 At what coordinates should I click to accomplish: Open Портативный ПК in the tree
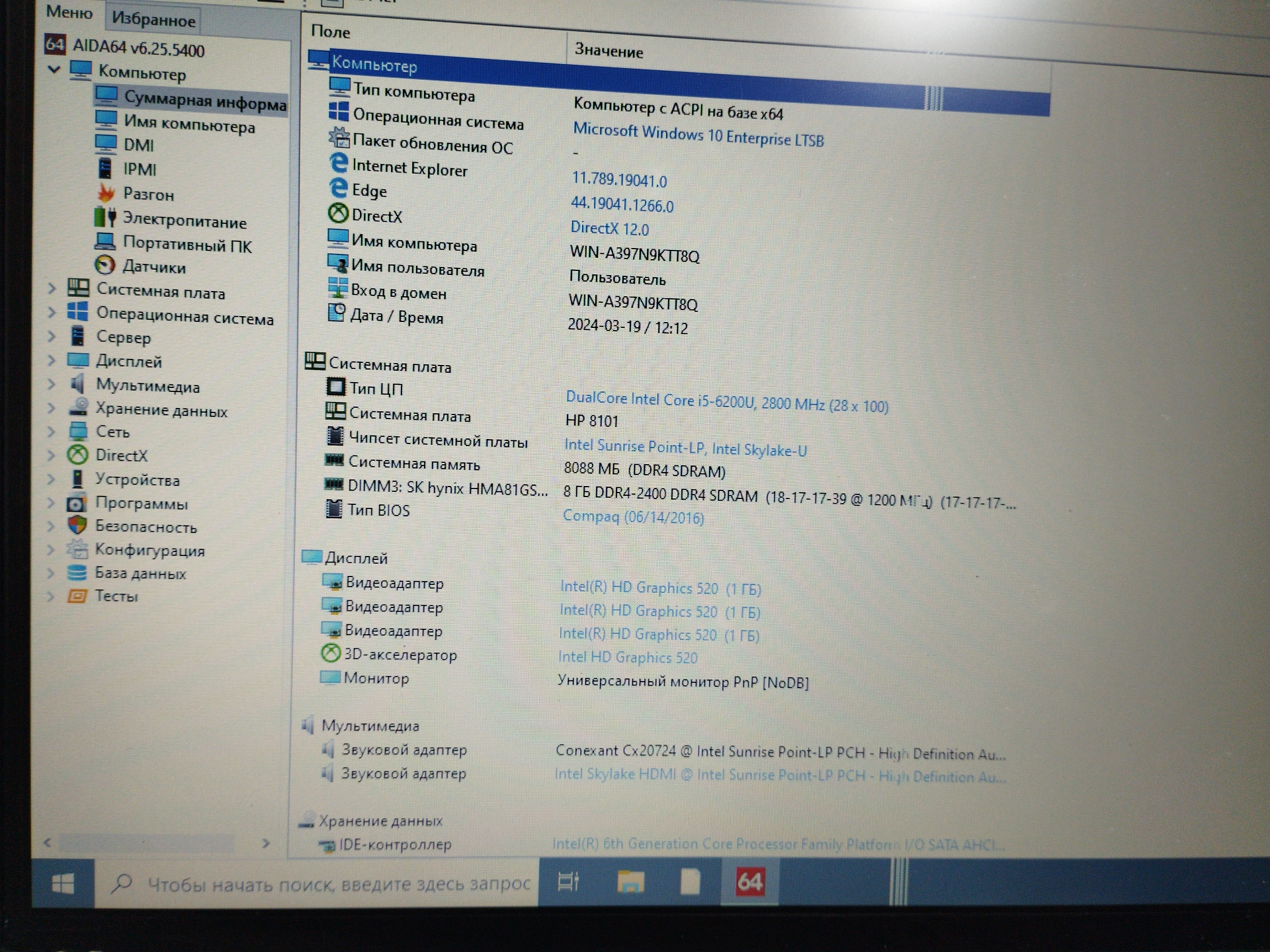pos(187,245)
